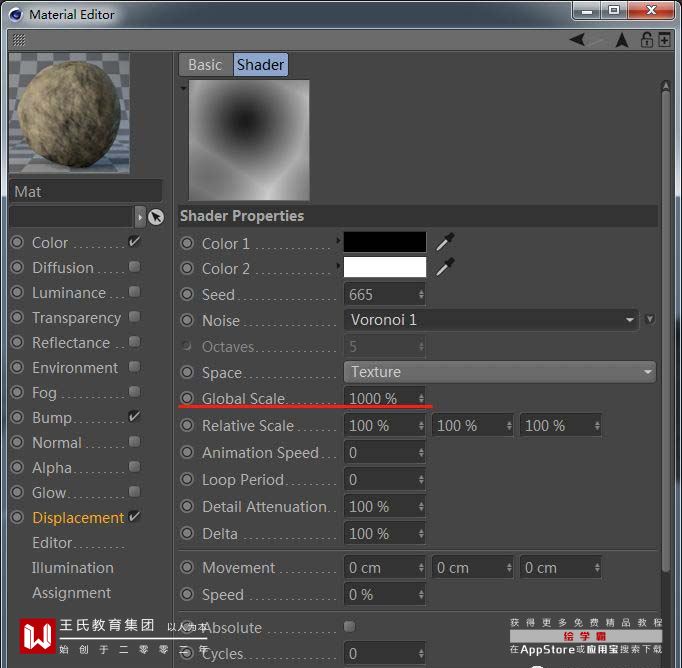Collapse the shader preview triangle
Viewport: 682px width, 668px height.
pyautogui.click(x=184, y=88)
